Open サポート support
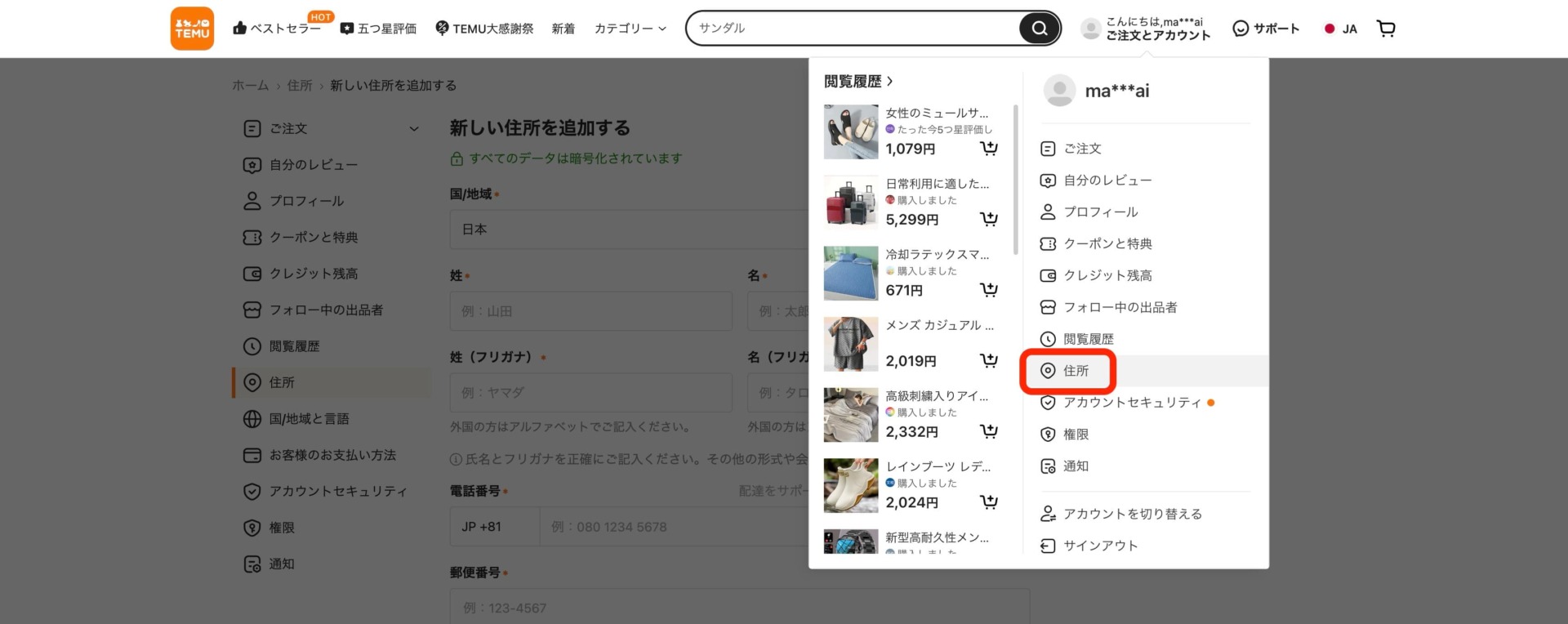1568x624 pixels. pos(1266,29)
